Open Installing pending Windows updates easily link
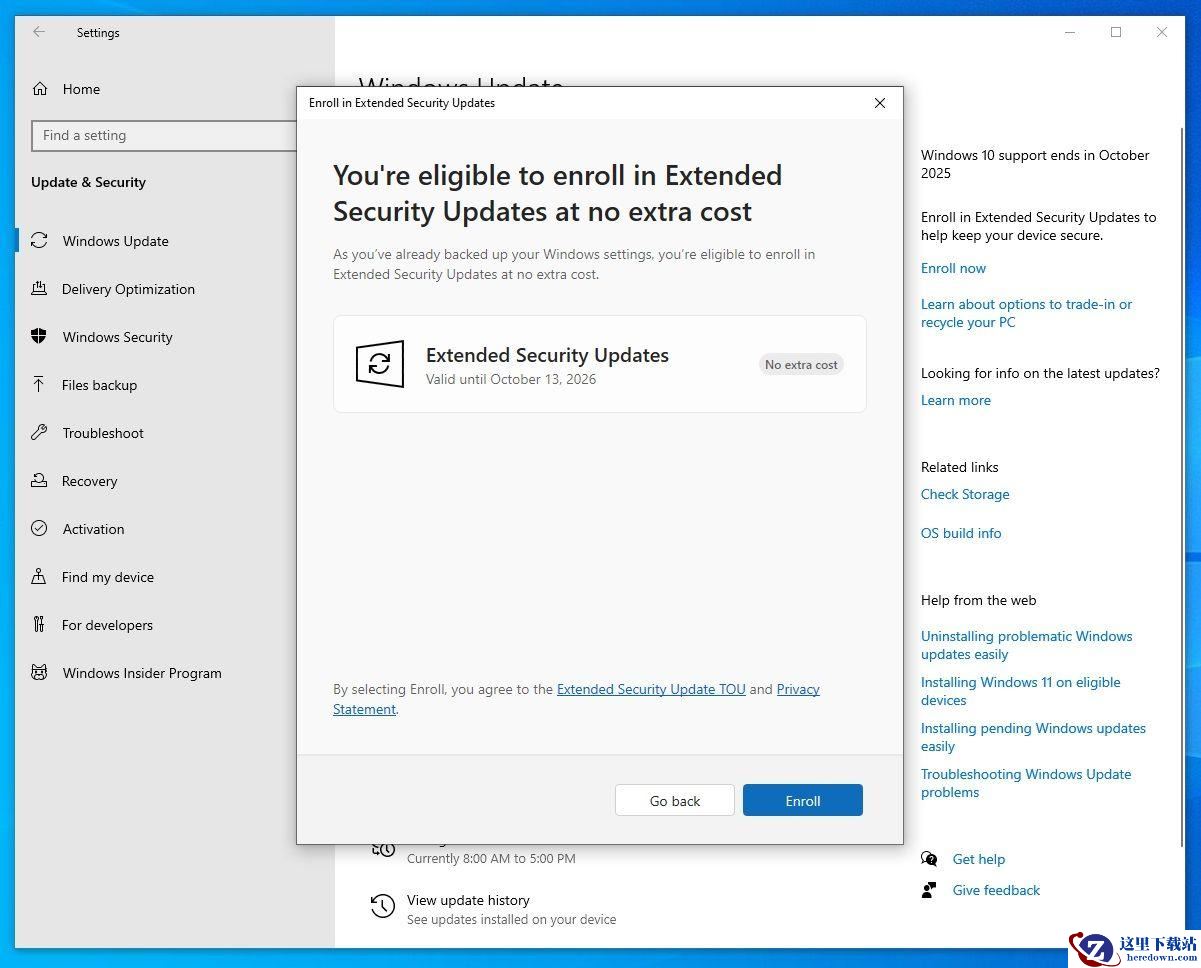Screen dimensions: 1201x968 (1033, 737)
